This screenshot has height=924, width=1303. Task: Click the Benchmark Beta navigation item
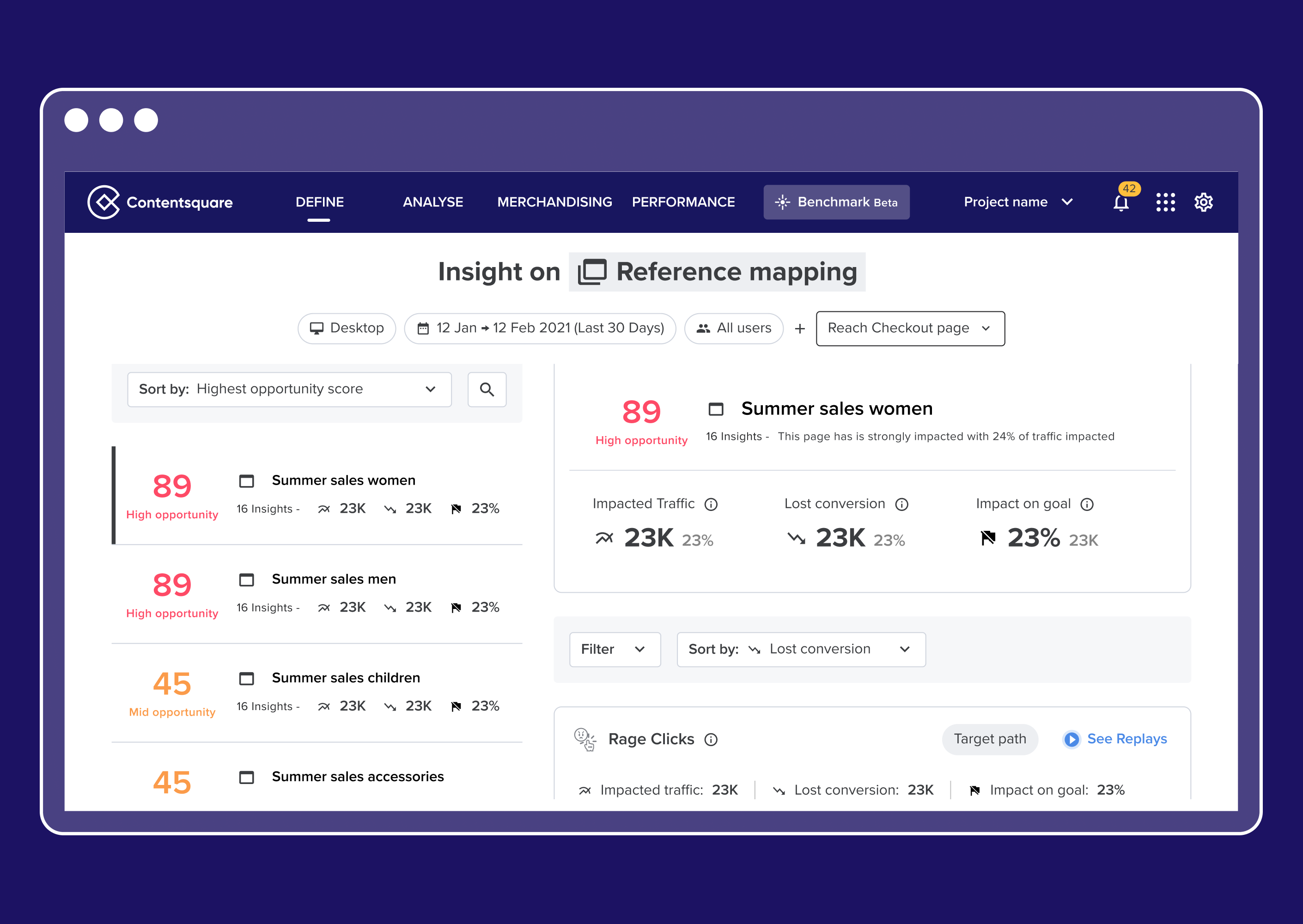click(x=834, y=201)
